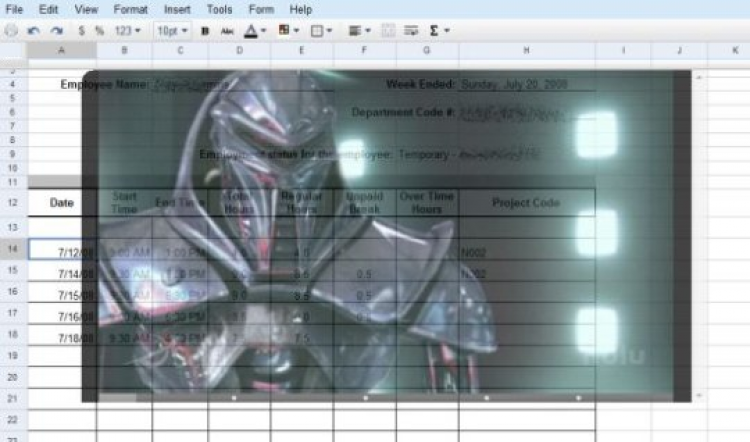Open the background color dropdown arrow
The height and width of the screenshot is (442, 750).
click(297, 31)
